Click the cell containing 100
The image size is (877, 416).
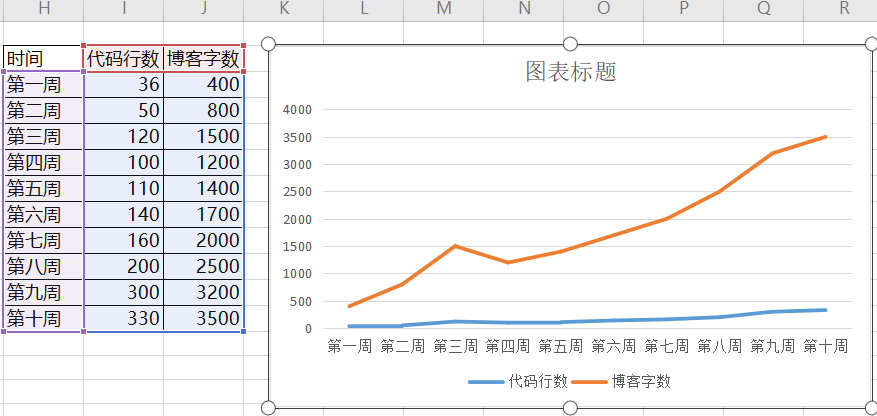[x=124, y=163]
